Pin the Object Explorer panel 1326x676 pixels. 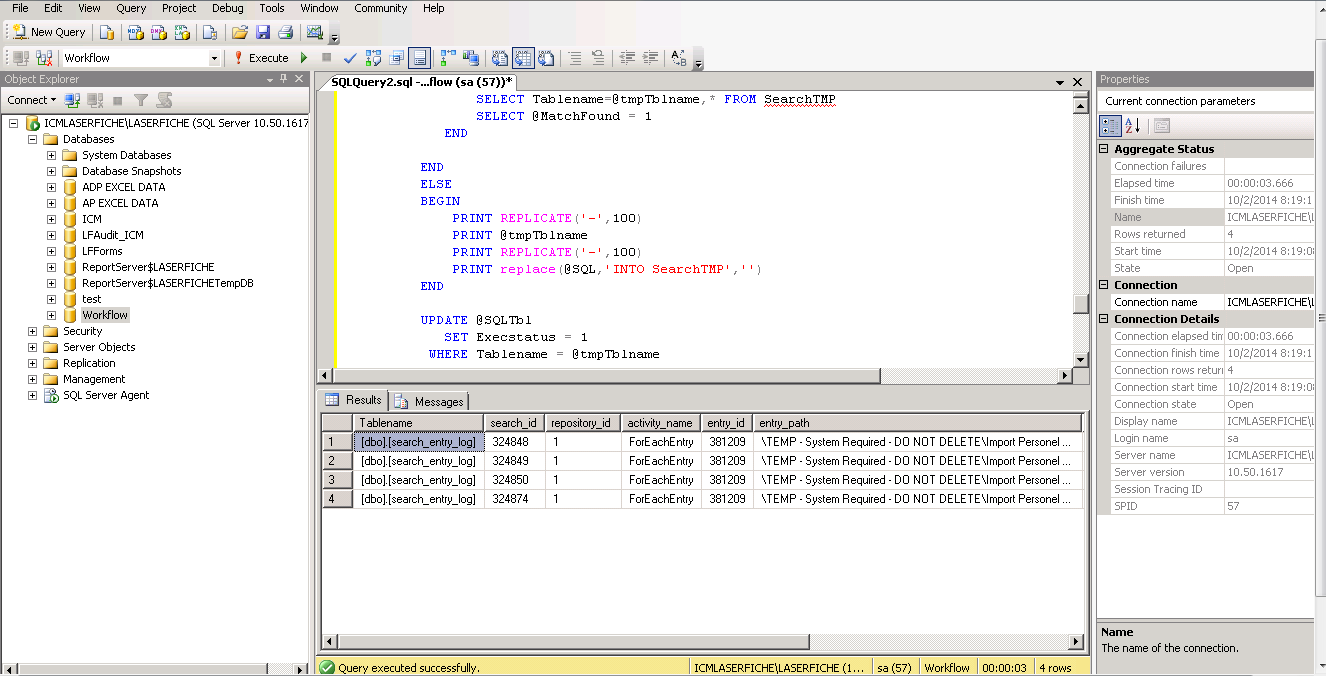tap(284, 79)
